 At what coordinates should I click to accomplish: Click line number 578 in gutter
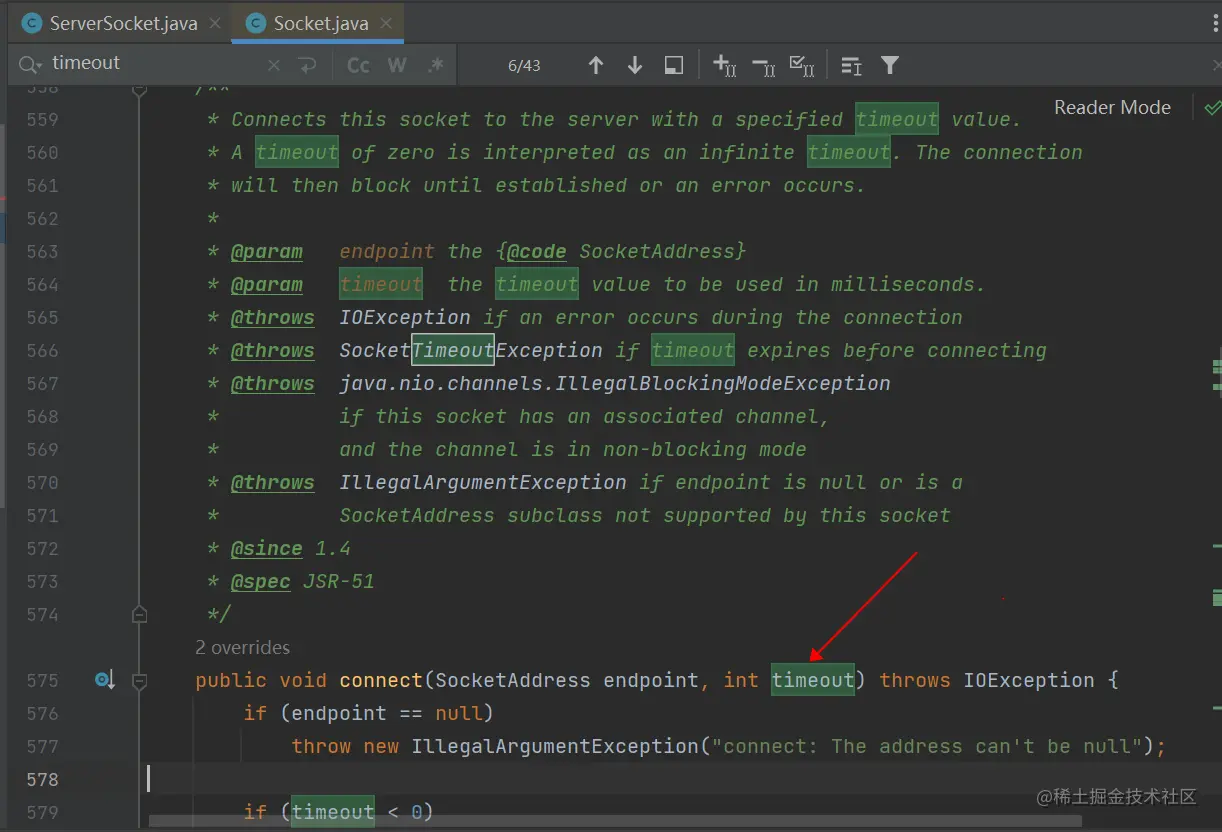click(x=42, y=779)
